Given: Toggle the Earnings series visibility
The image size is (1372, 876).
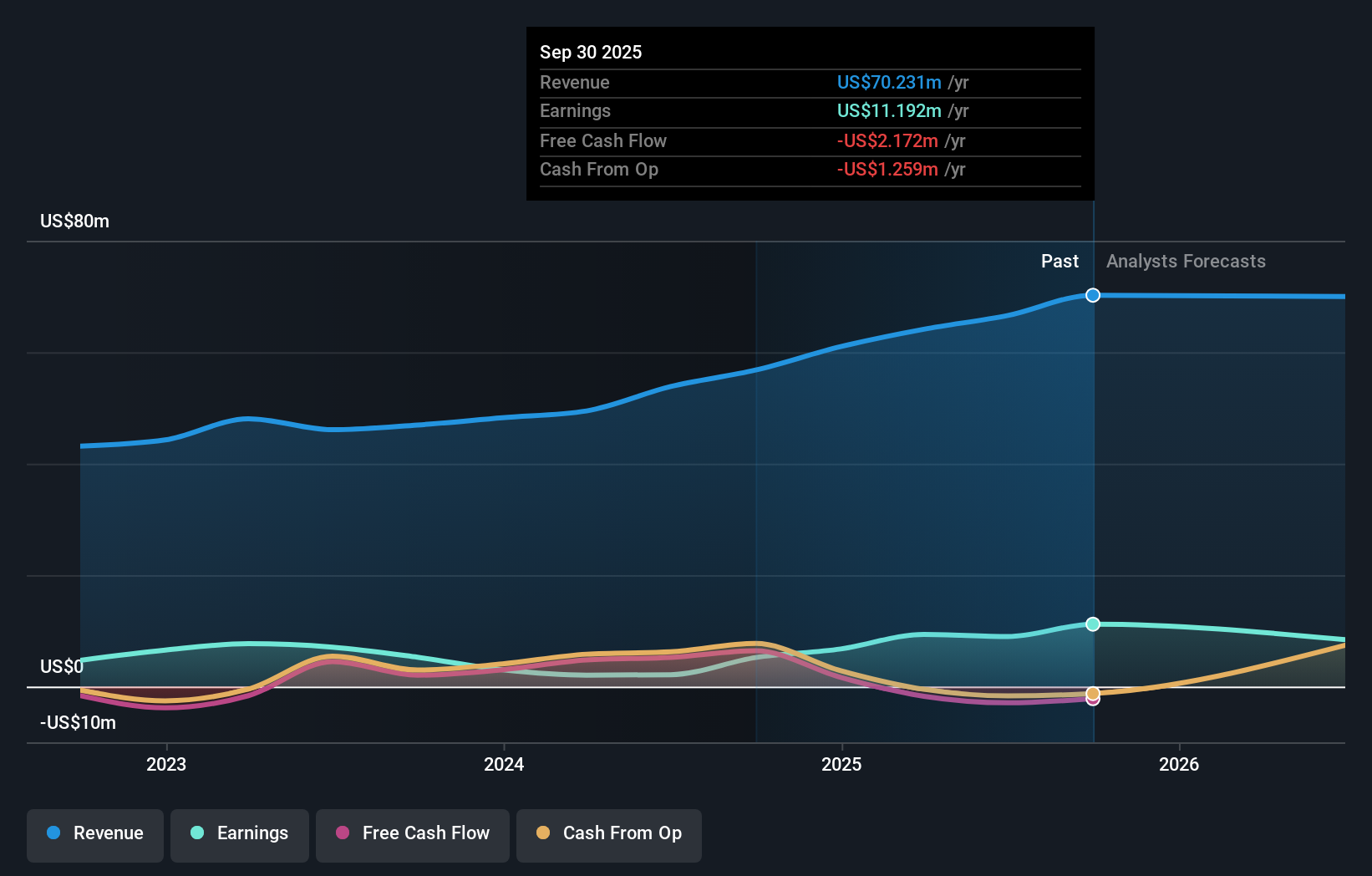Looking at the screenshot, I should tap(240, 833).
